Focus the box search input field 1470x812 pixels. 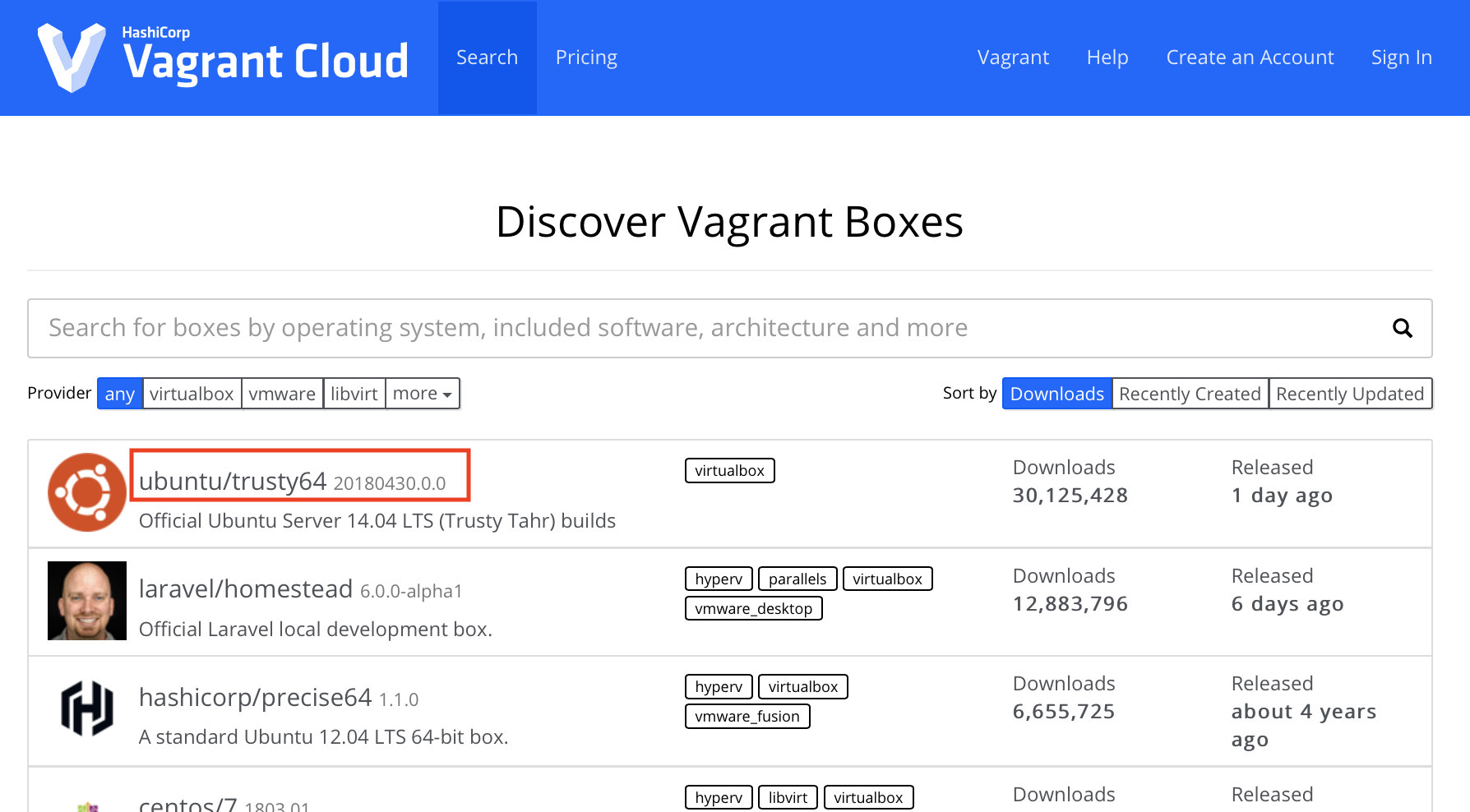click(730, 328)
